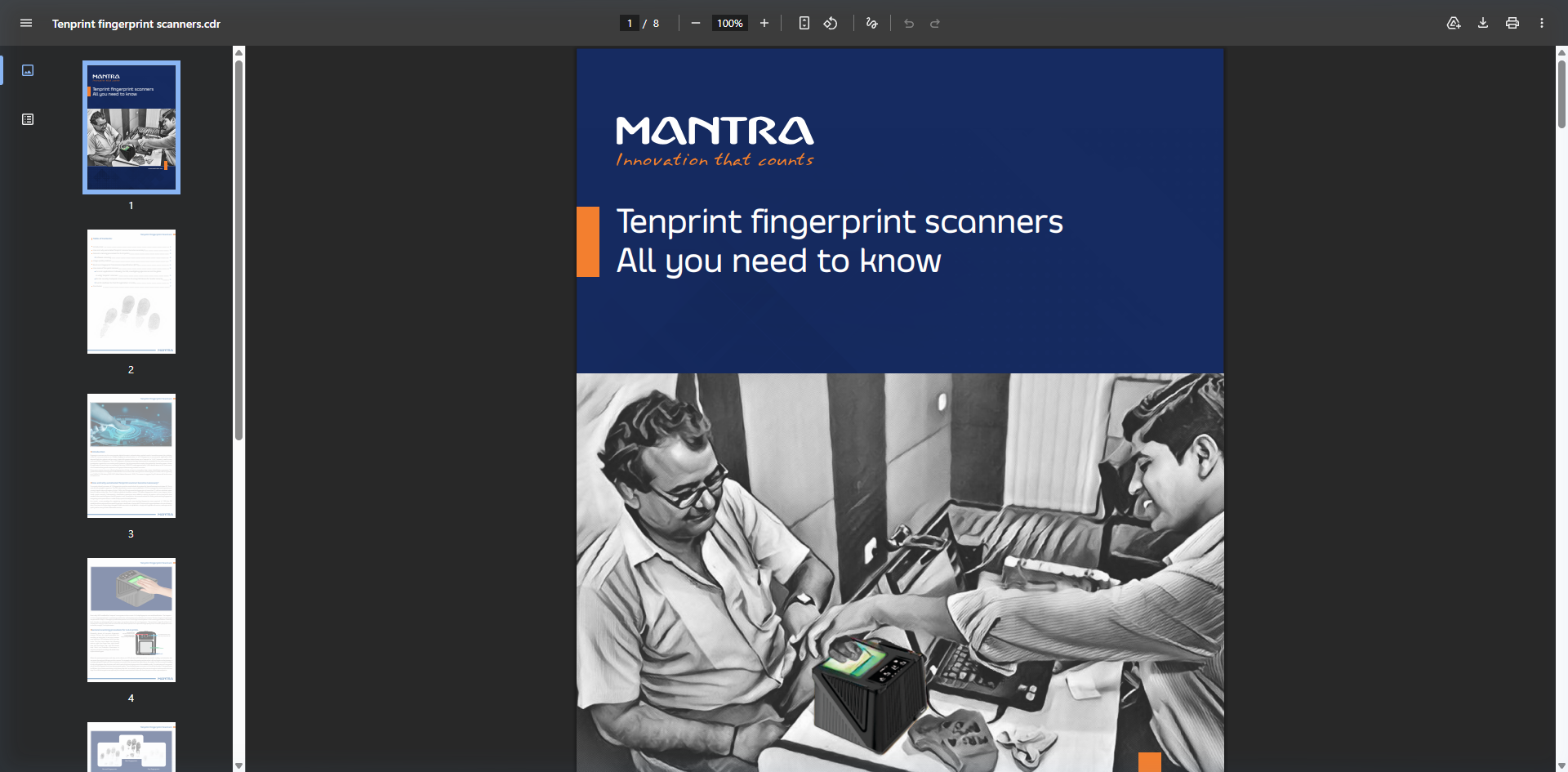Screen dimensions: 1568x772
Task: Rotate the document counterclockwise
Action: coord(831,23)
